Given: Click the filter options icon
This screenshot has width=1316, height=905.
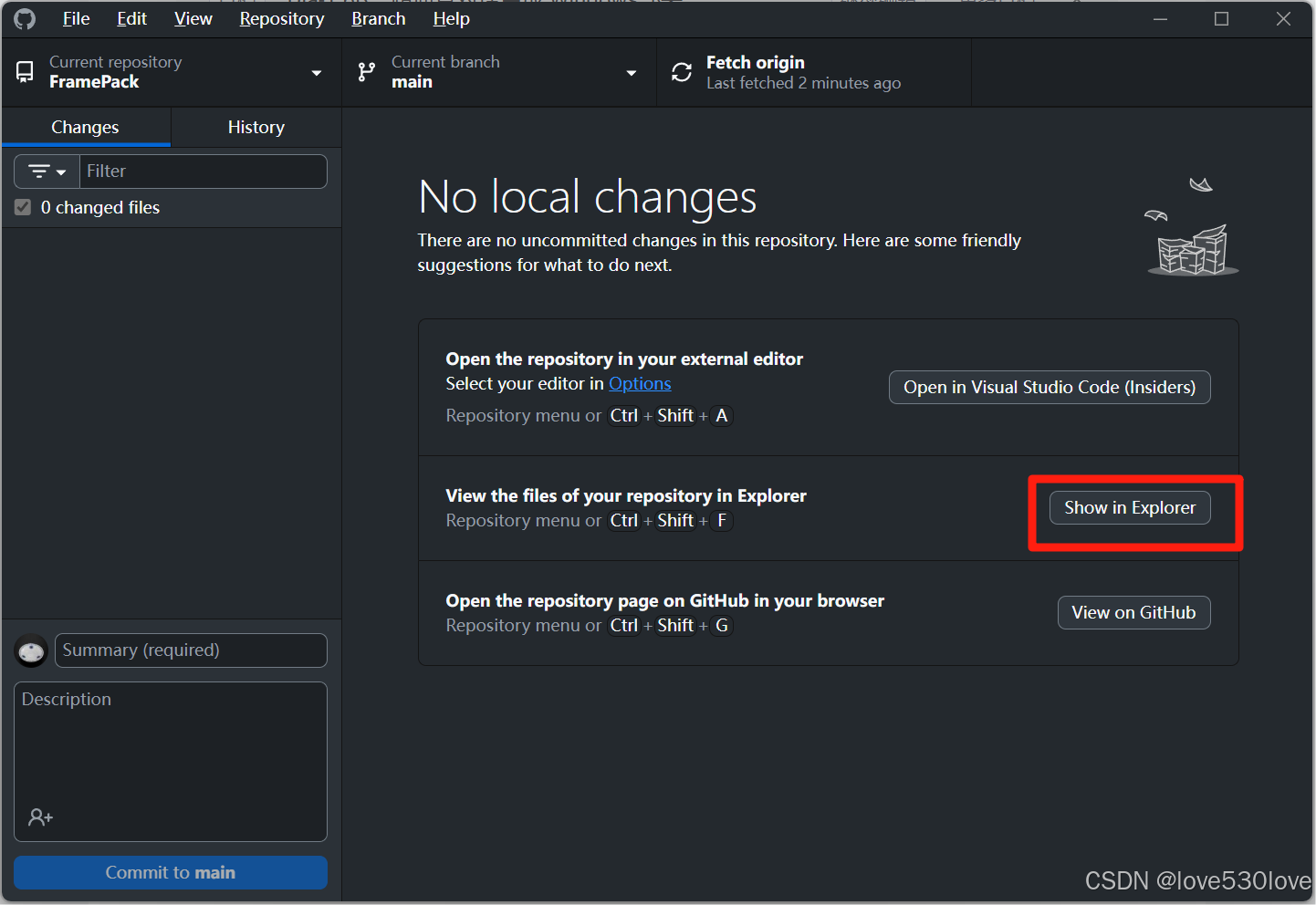Looking at the screenshot, I should pos(47,172).
